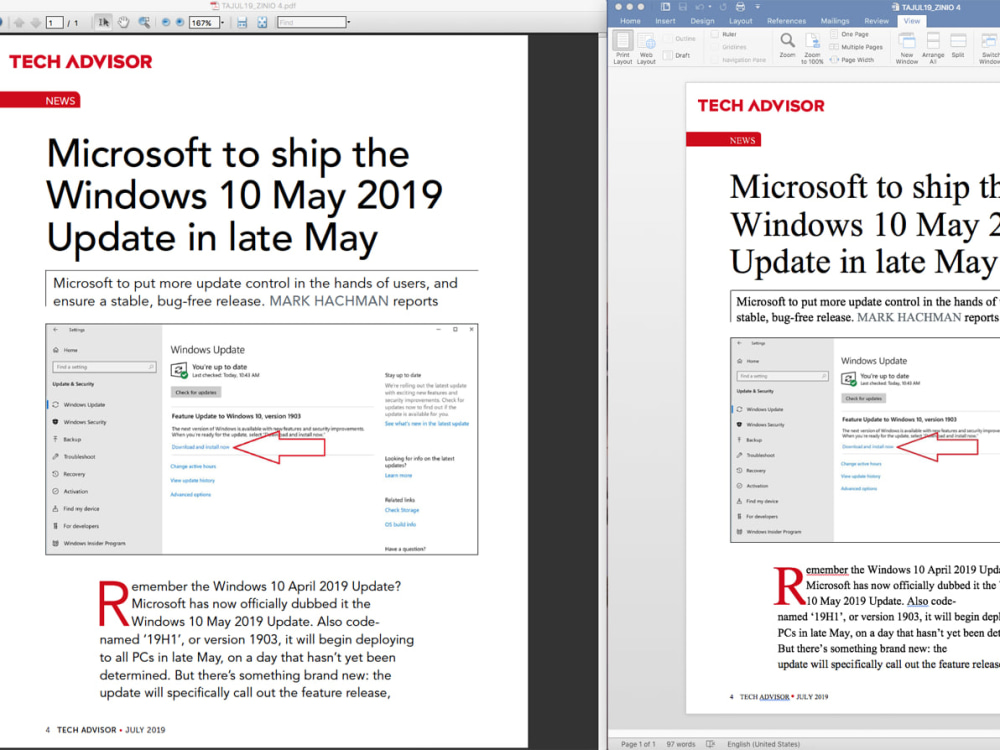
Task: Click the Find search field in PDF viewer
Action: (312, 22)
